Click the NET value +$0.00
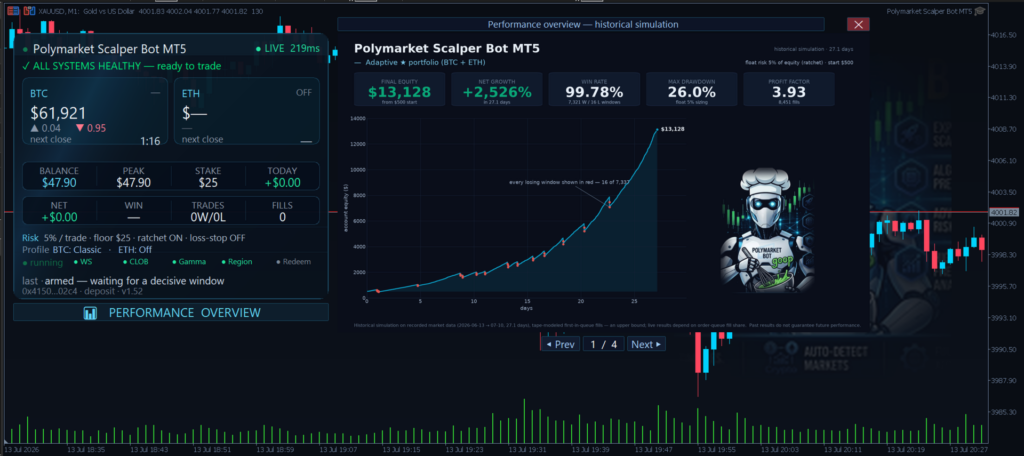 [59, 217]
